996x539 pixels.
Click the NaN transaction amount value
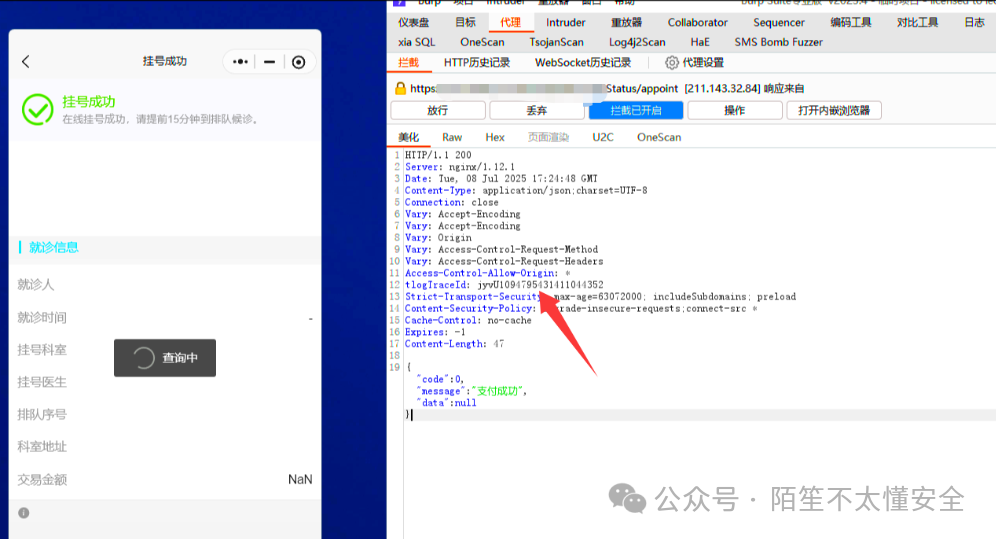300,479
